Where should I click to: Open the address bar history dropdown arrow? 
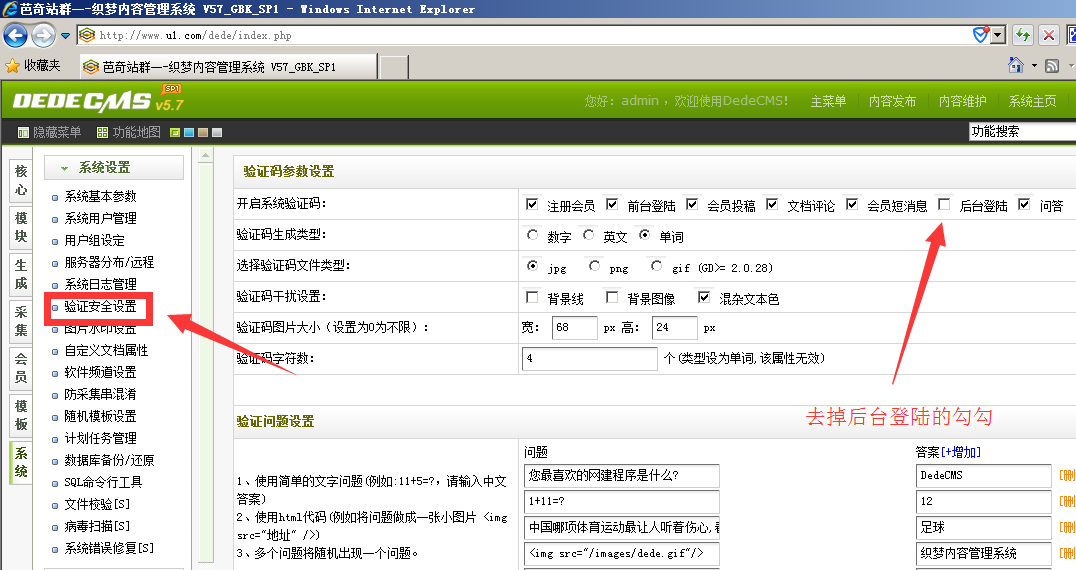(x=998, y=36)
